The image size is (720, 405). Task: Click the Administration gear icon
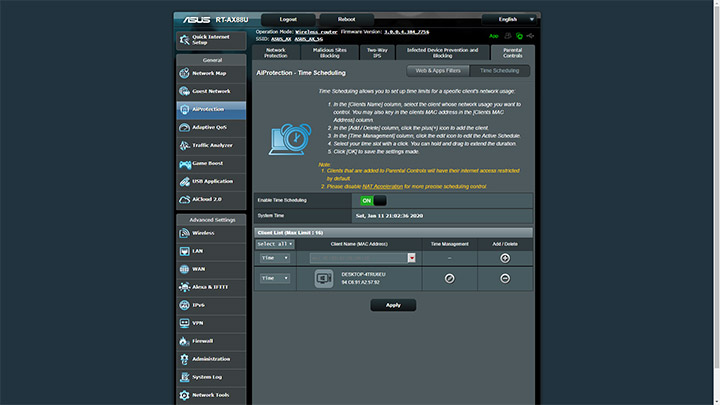(x=184, y=359)
